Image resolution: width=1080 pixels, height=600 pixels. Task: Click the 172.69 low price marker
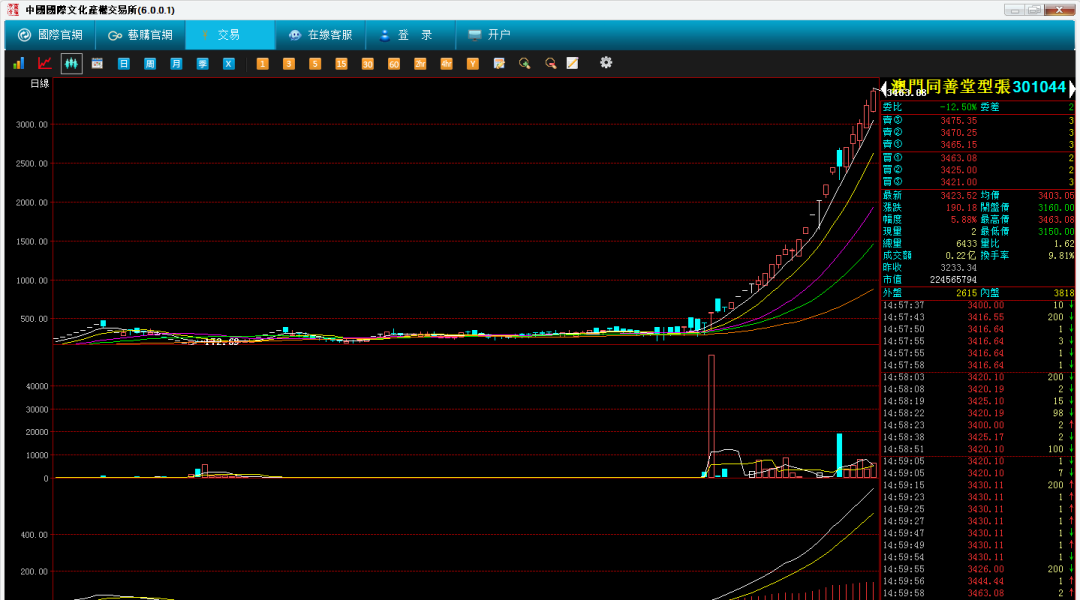point(222,342)
